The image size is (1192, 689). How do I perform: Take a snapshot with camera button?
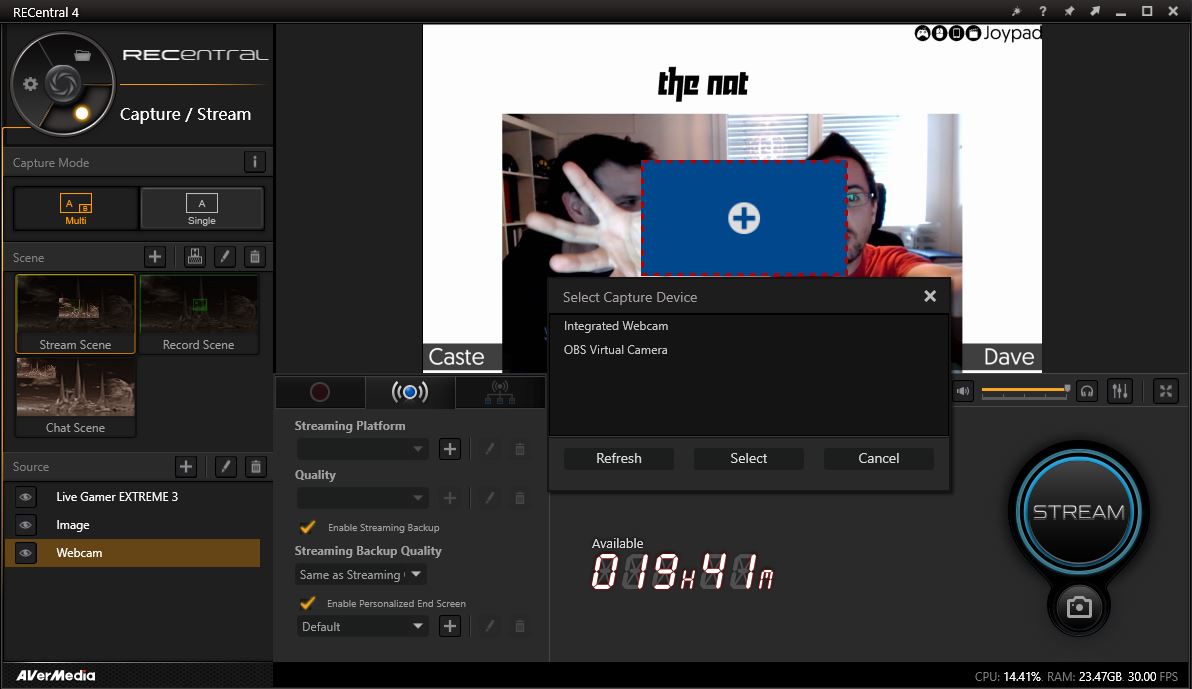(x=1079, y=607)
